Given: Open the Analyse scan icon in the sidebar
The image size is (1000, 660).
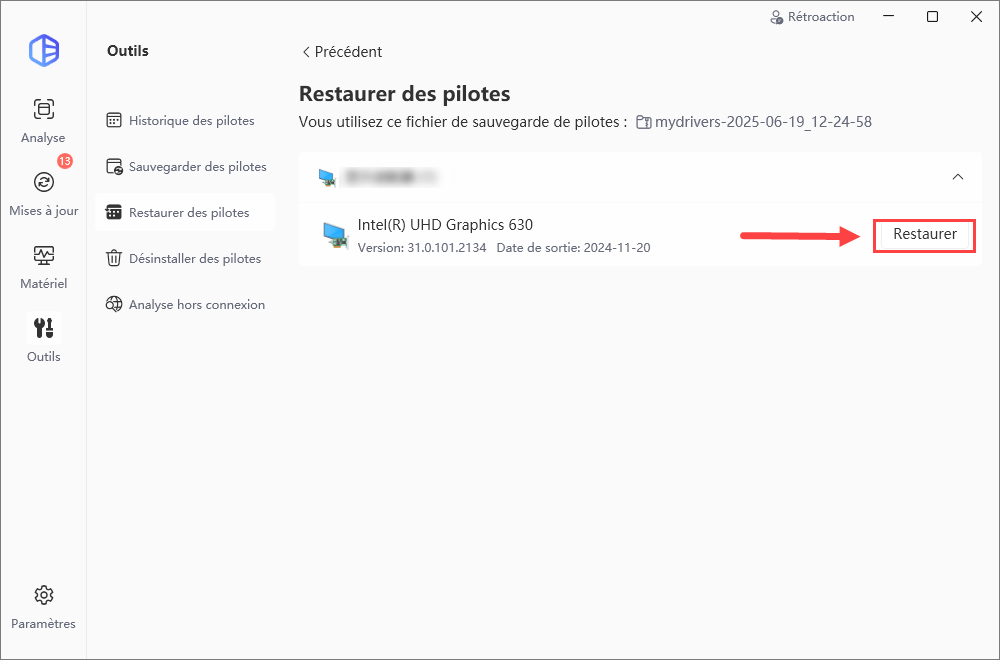Looking at the screenshot, I should click(x=43, y=110).
